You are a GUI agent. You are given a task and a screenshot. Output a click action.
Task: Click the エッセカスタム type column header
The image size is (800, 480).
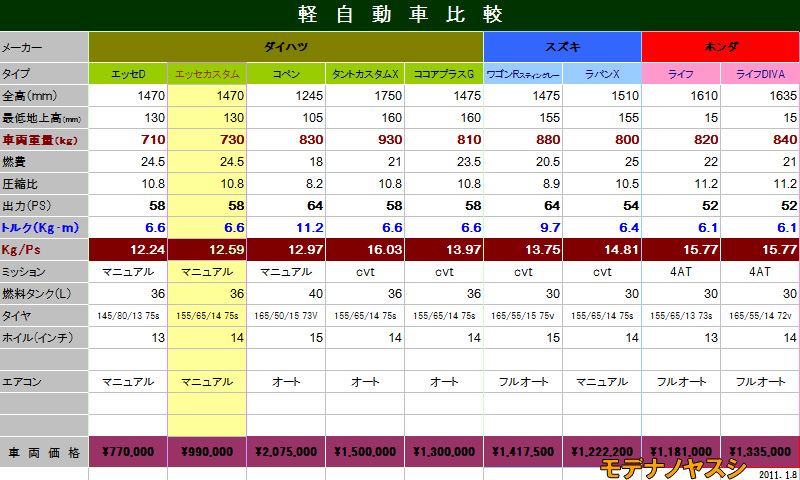(207, 74)
